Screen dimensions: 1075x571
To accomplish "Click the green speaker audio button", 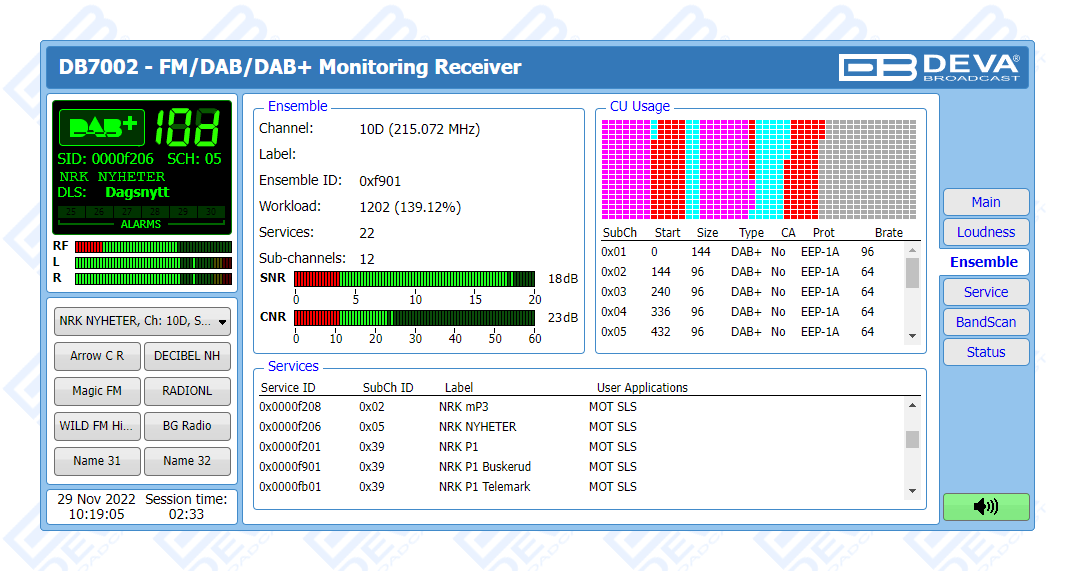I will click(985, 506).
